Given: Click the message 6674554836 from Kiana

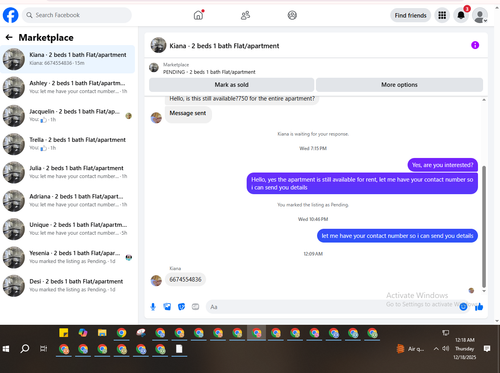Looking at the screenshot, I should [x=185, y=279].
